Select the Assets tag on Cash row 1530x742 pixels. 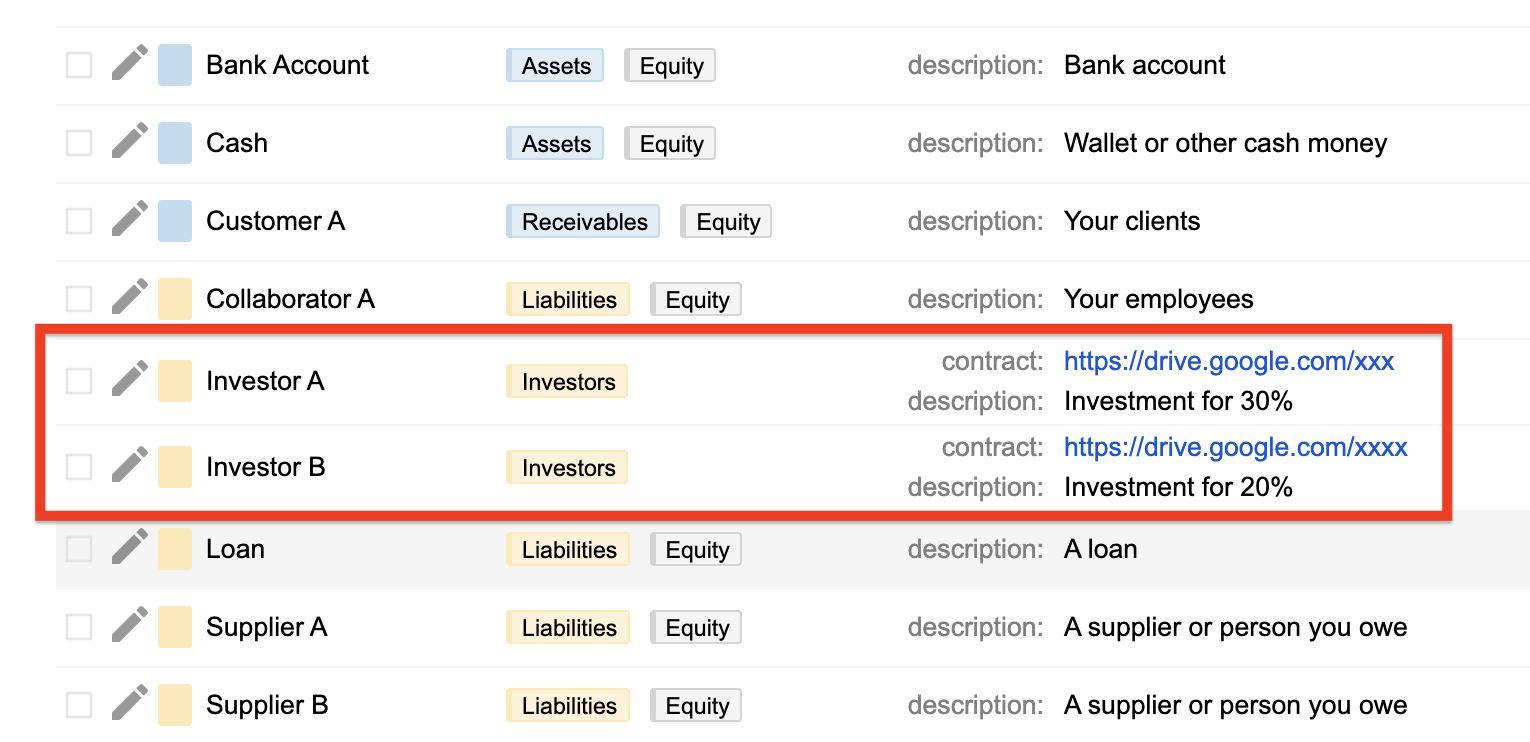pos(554,142)
